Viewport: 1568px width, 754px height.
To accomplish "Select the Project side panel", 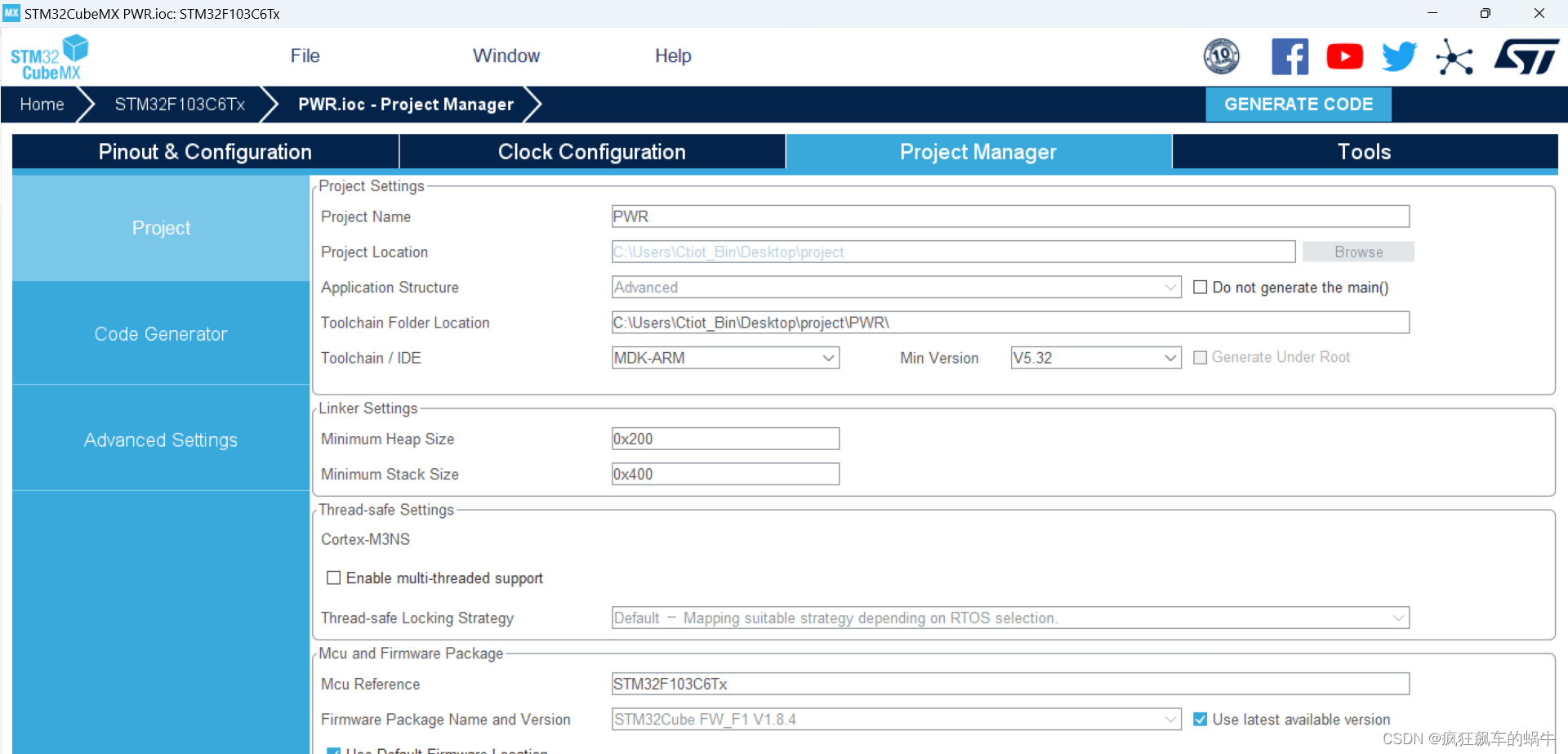I will click(161, 228).
